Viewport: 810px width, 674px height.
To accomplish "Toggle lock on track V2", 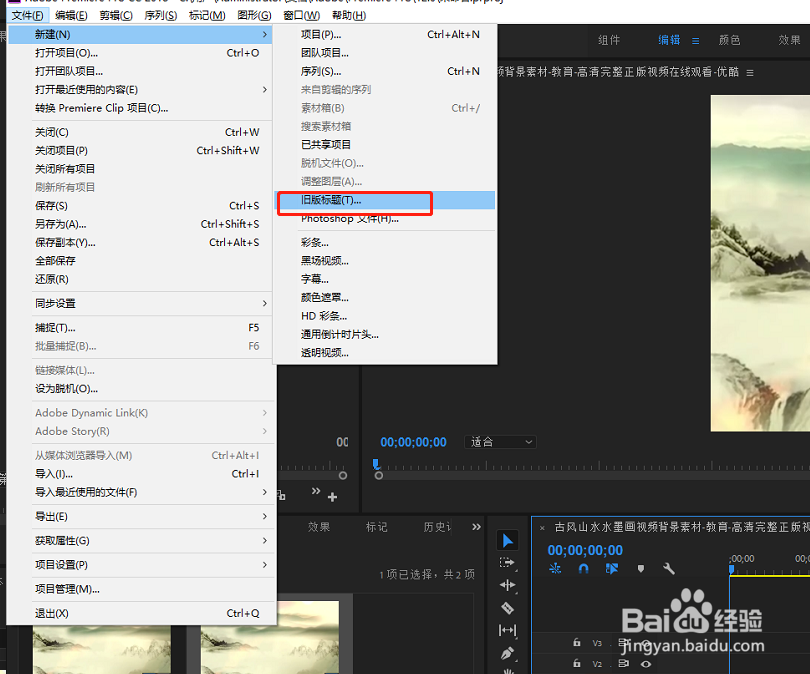I will point(577,663).
